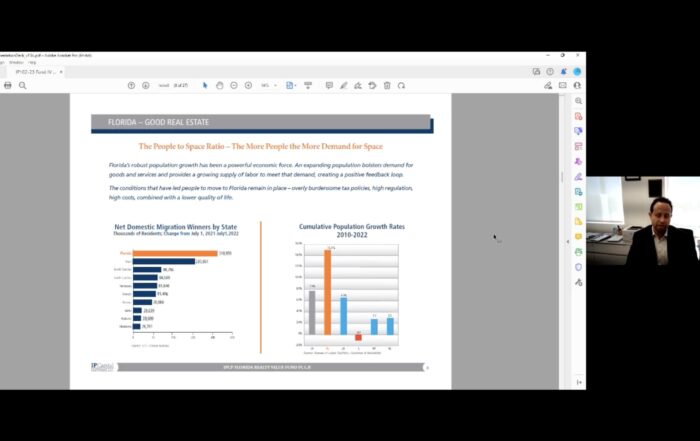Viewport: 700px width, 441px height.
Task: Zoom out with the minus button
Action: 234,86
